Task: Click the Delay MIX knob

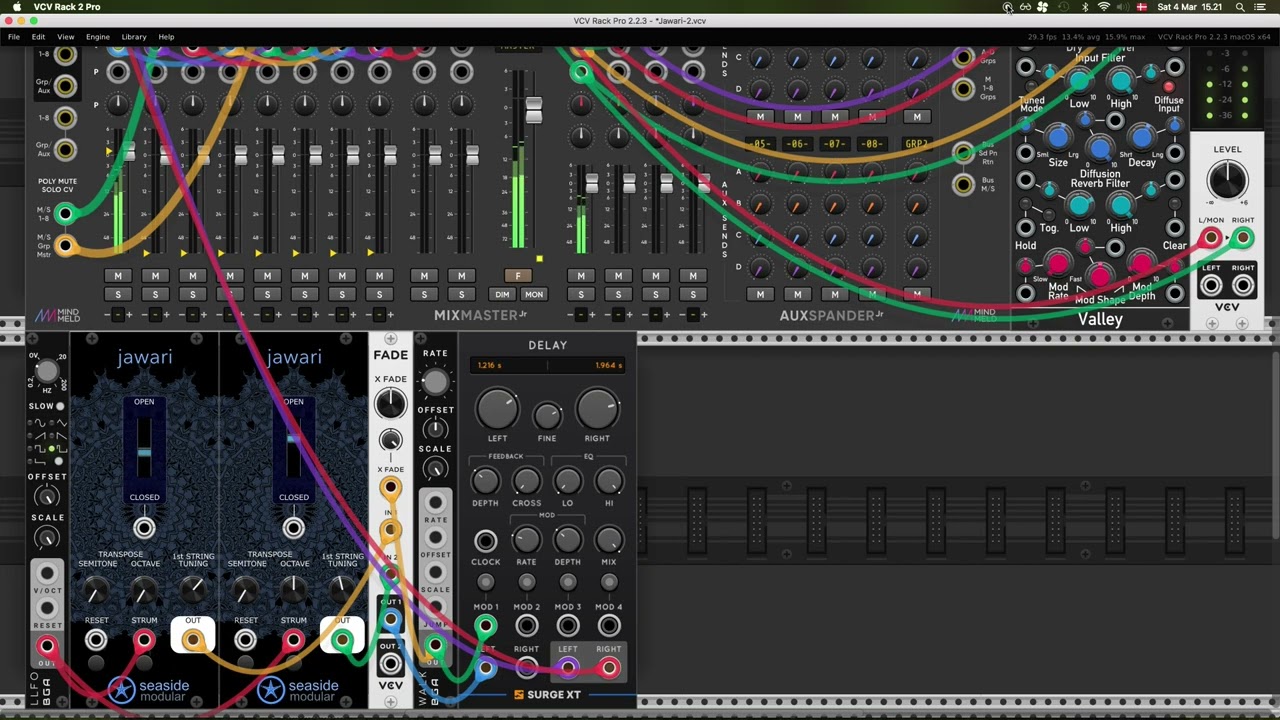Action: (608, 541)
